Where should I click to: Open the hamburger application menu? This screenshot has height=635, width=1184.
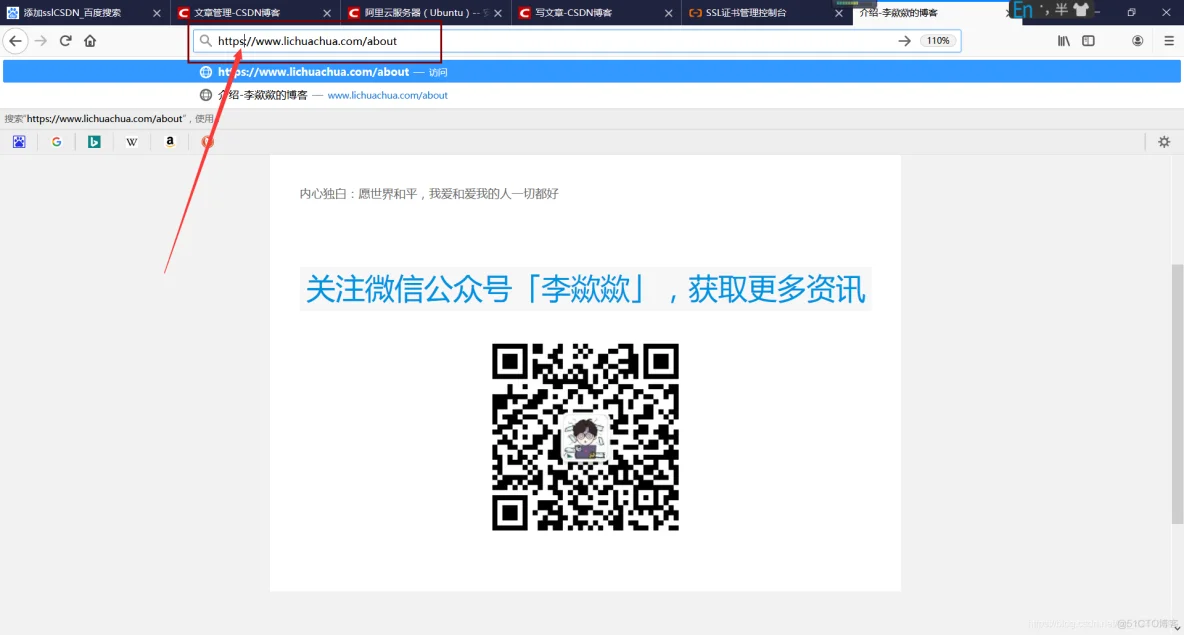1168,41
